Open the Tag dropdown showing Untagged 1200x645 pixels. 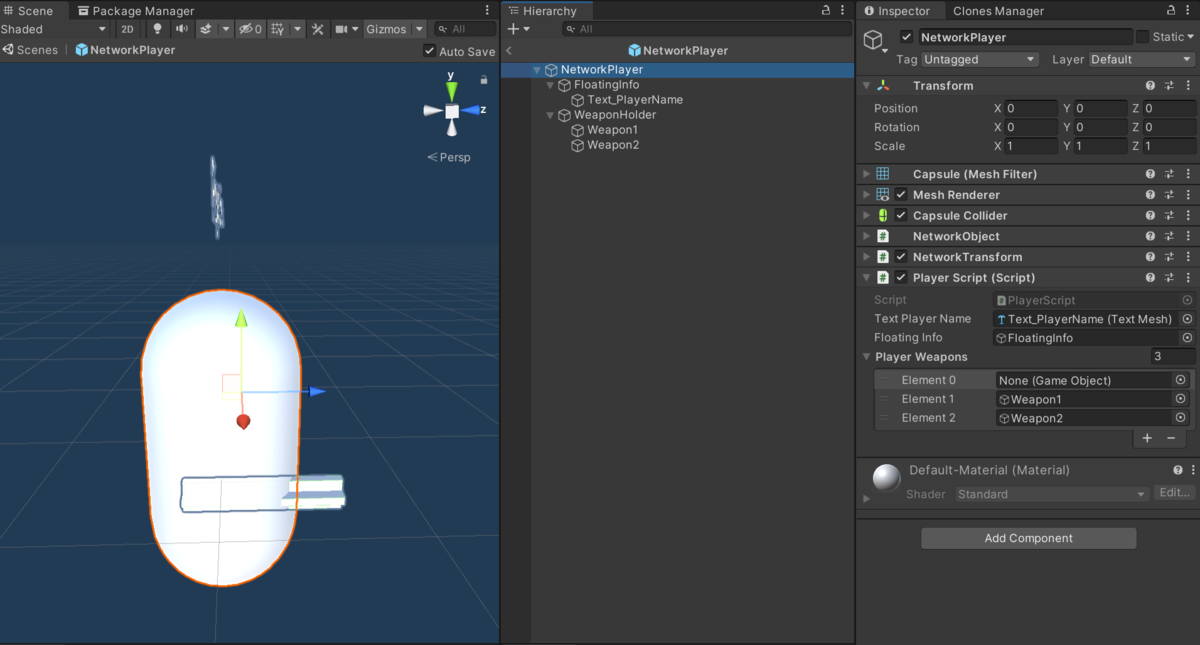(981, 59)
